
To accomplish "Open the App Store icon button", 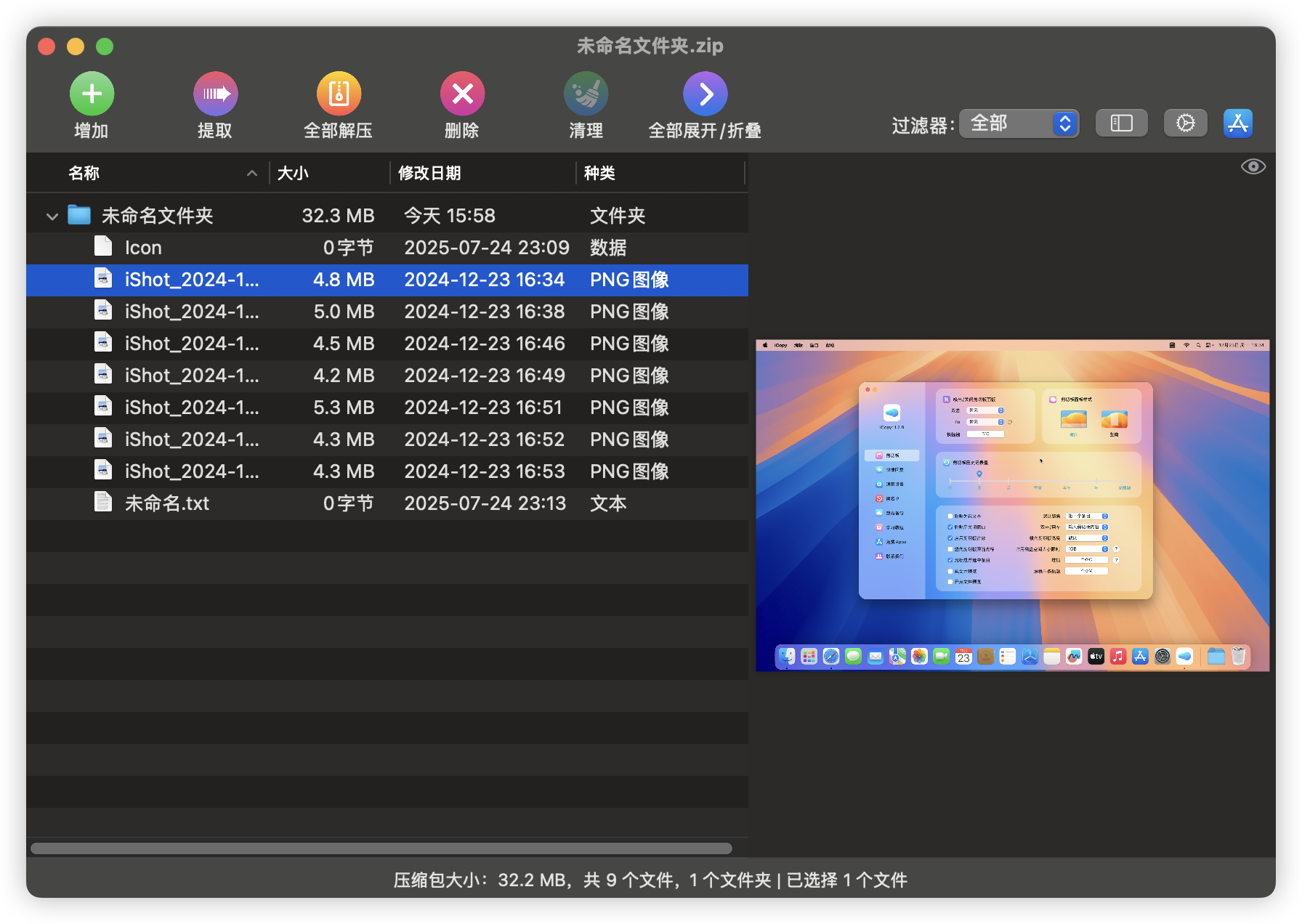I will coord(1237,123).
